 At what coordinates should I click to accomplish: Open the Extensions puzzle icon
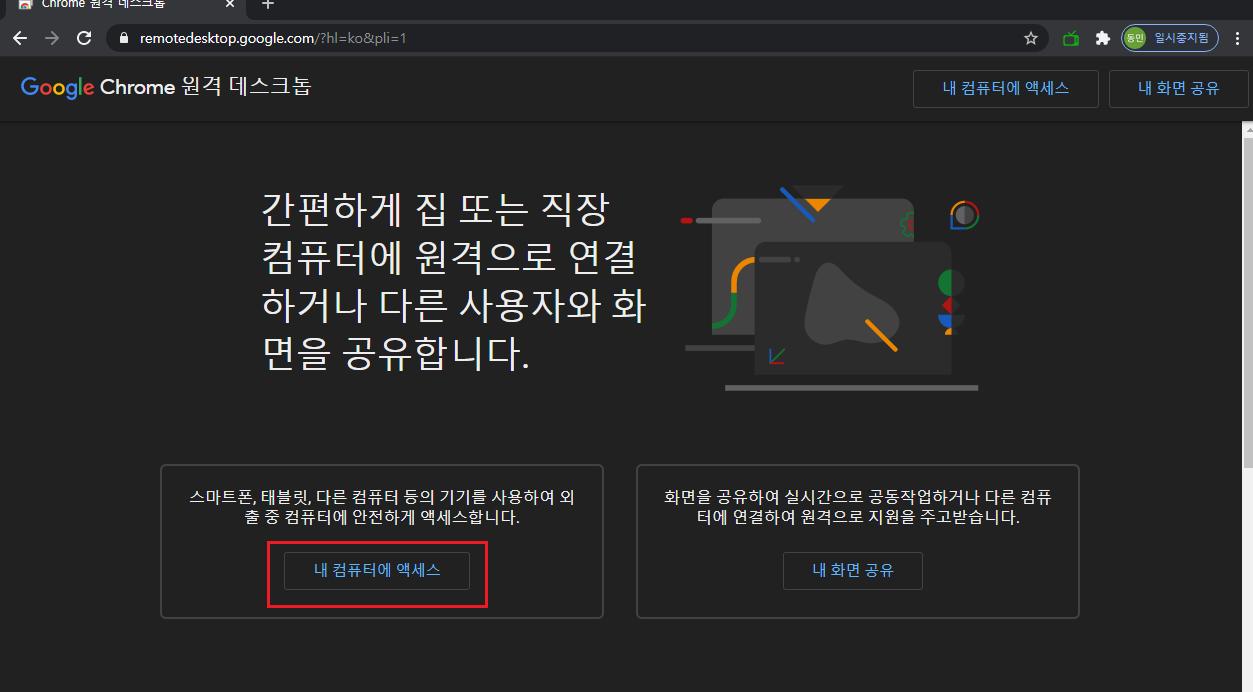[1103, 38]
